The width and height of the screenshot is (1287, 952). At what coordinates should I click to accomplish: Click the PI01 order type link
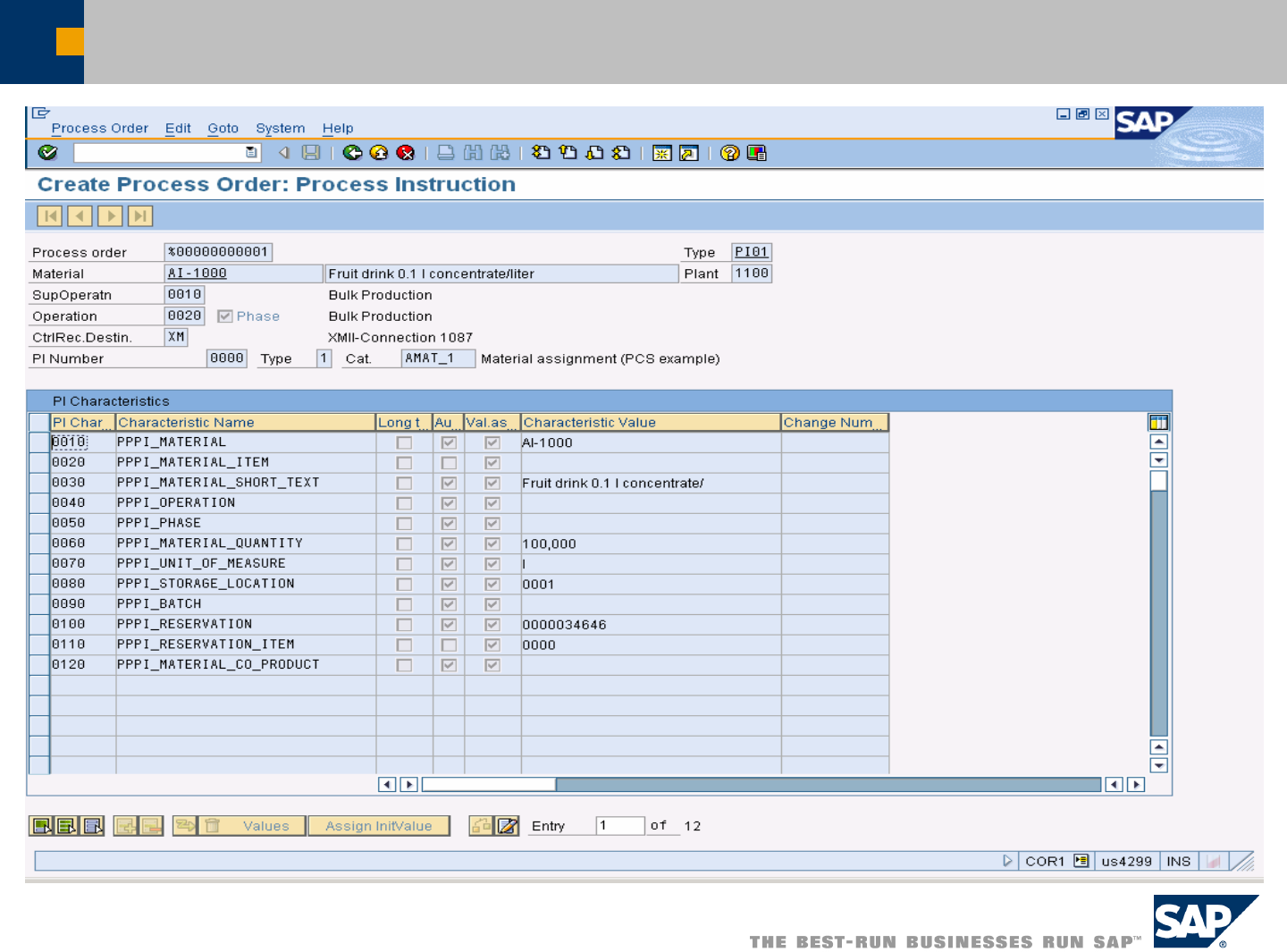pyautogui.click(x=752, y=252)
